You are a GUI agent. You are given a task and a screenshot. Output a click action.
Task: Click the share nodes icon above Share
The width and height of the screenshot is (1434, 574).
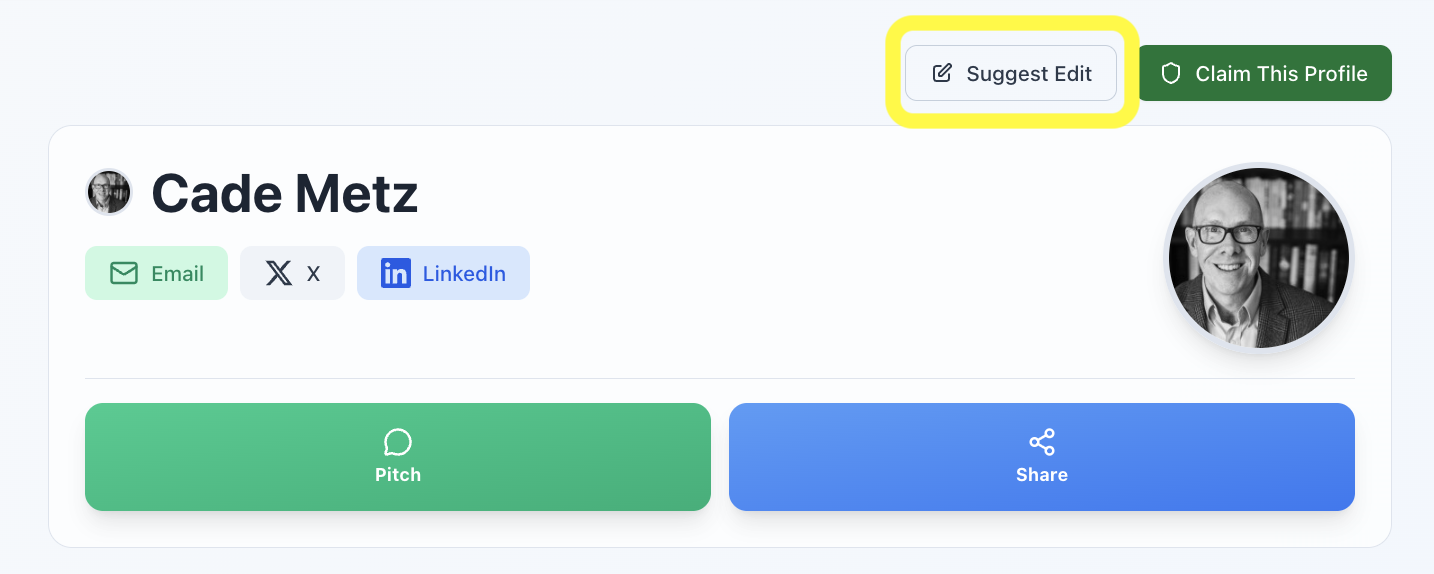pyautogui.click(x=1042, y=442)
